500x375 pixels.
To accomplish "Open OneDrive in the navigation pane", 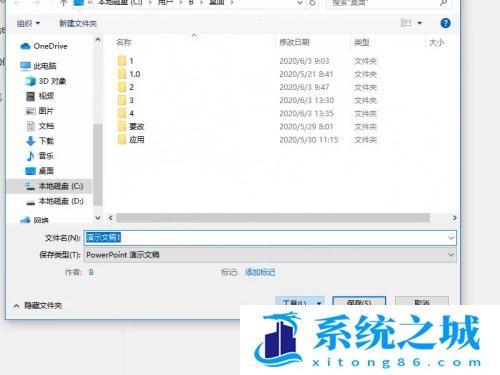I will pyautogui.click(x=50, y=46).
